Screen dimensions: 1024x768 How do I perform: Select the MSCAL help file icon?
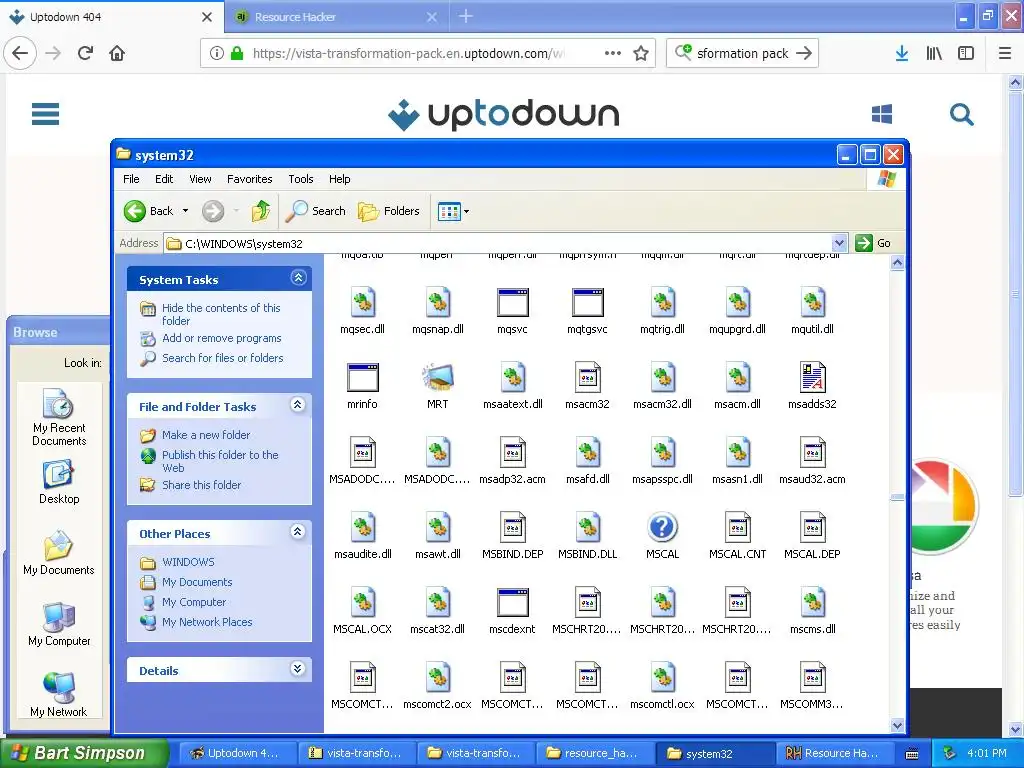pos(663,528)
